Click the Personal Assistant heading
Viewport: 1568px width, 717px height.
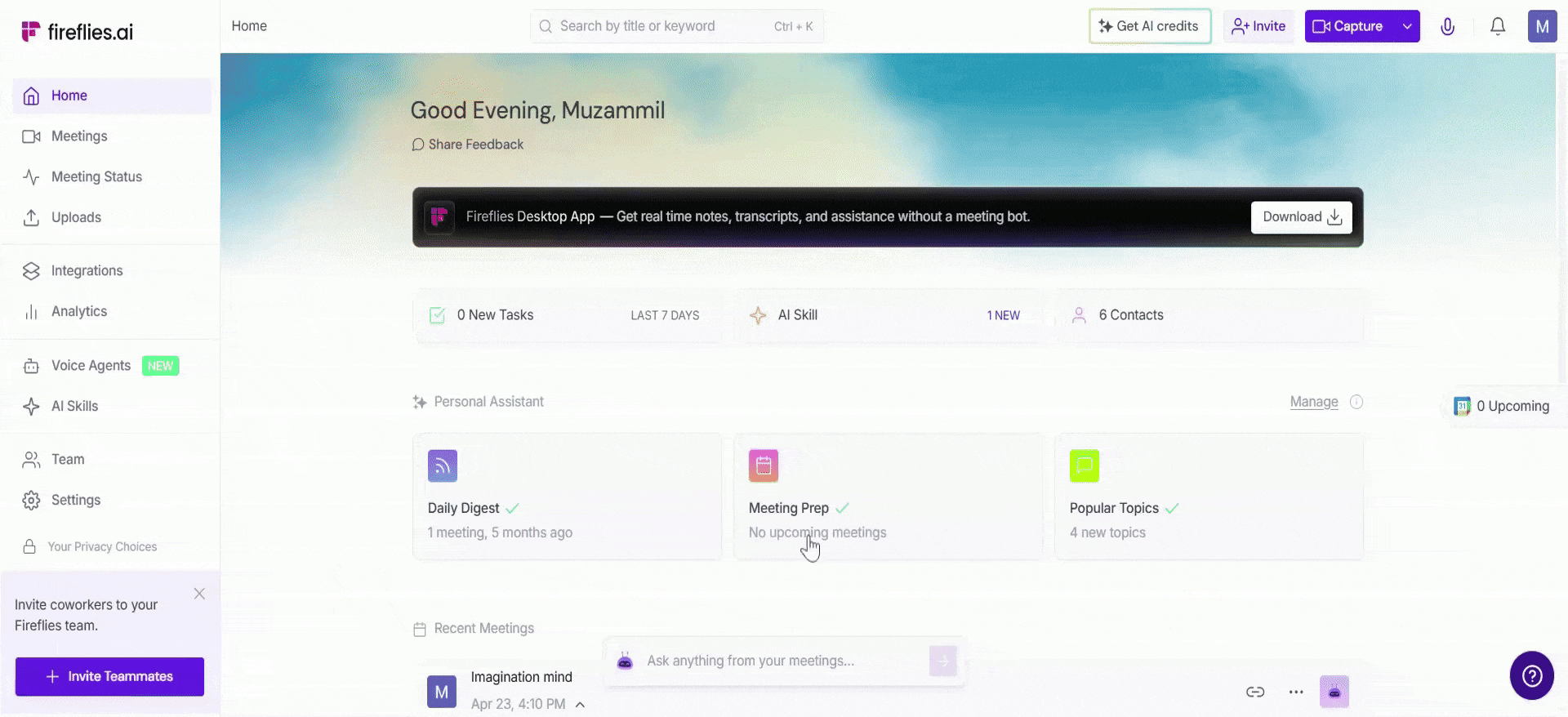coord(489,402)
